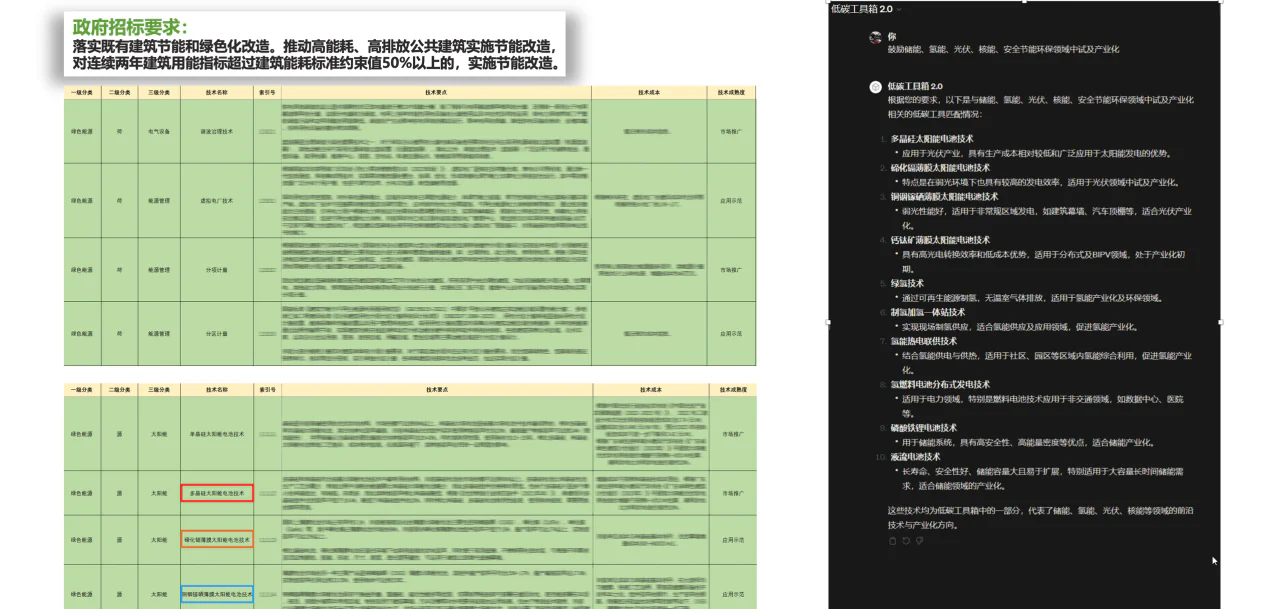Open the 低碳工具箱 2.0 model dropdown
Screen dimensions: 1280x609
pos(865,9)
